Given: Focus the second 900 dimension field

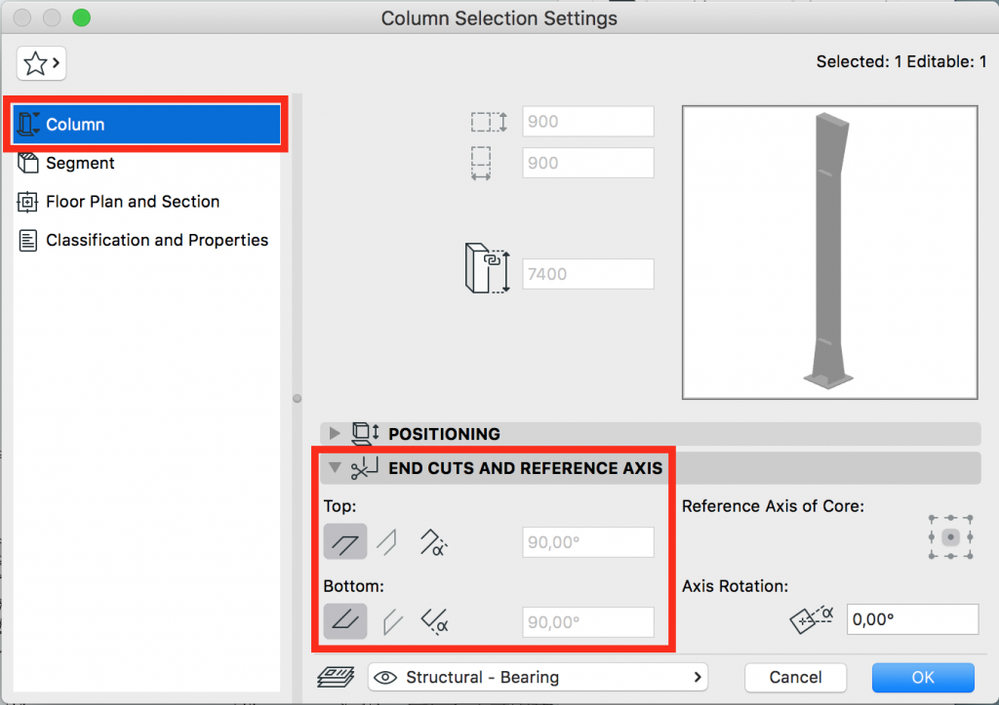Looking at the screenshot, I should point(588,163).
